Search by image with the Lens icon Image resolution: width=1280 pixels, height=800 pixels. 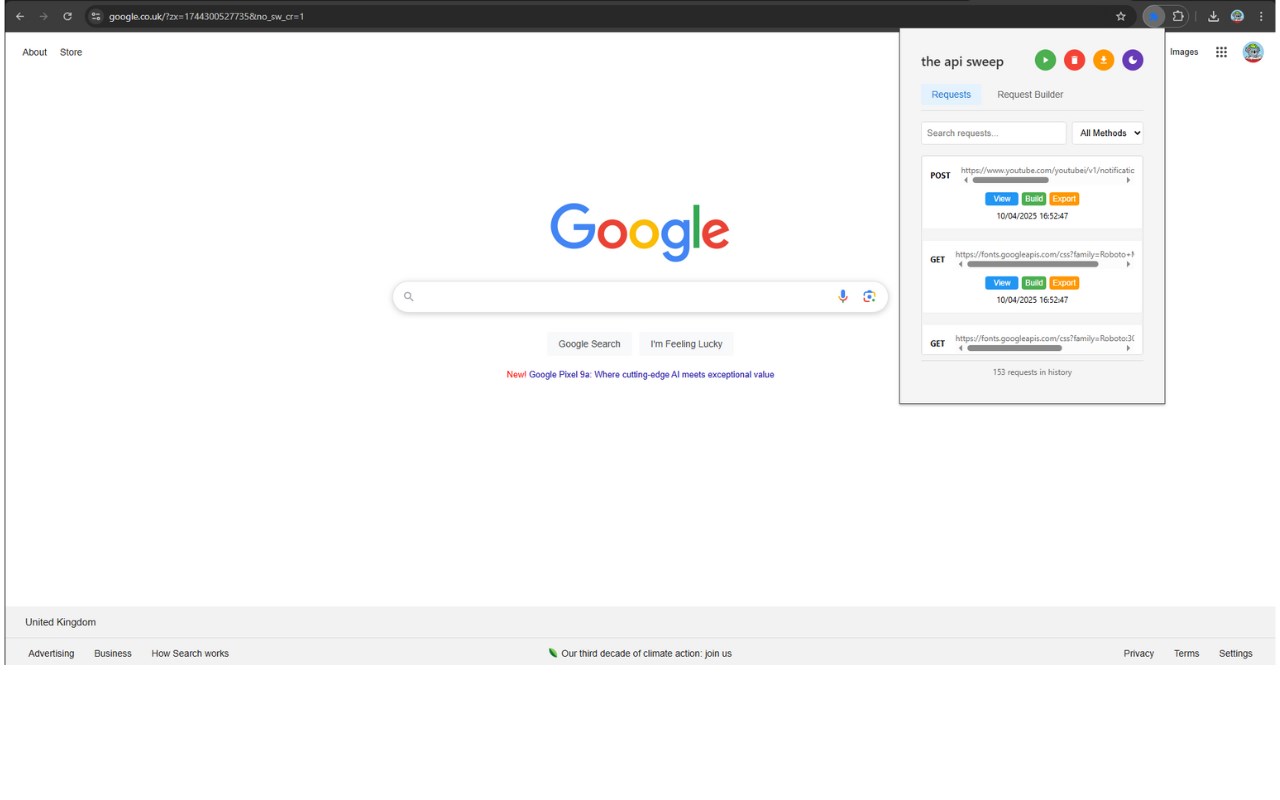tap(869, 296)
